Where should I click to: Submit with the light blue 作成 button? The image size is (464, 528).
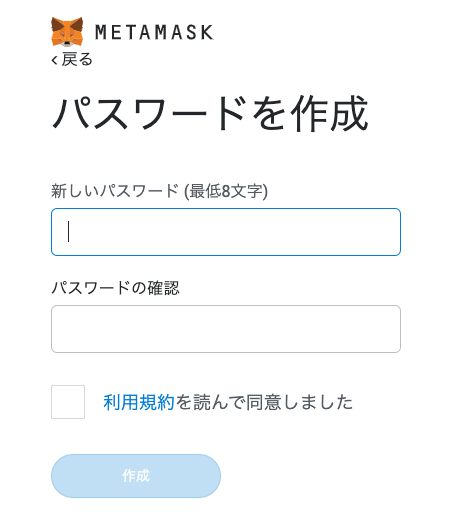[x=136, y=476]
